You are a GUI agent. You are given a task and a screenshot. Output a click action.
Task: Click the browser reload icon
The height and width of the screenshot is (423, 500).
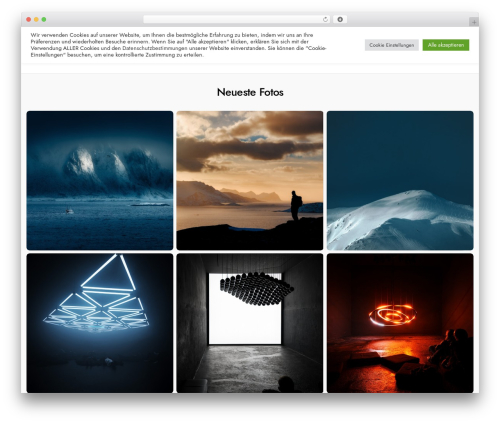pos(325,20)
